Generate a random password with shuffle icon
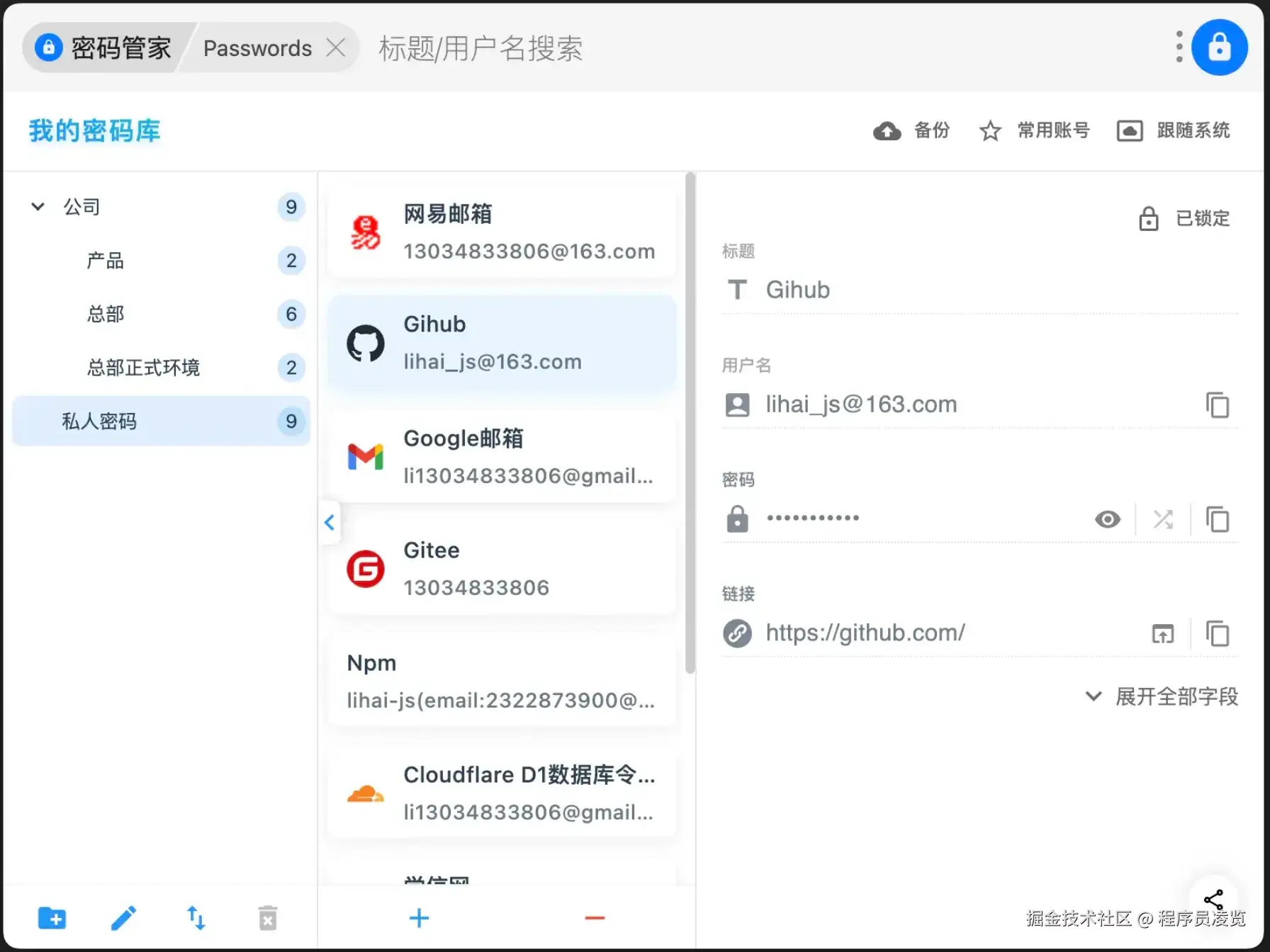Screen dimensions: 1270x952 (1163, 519)
